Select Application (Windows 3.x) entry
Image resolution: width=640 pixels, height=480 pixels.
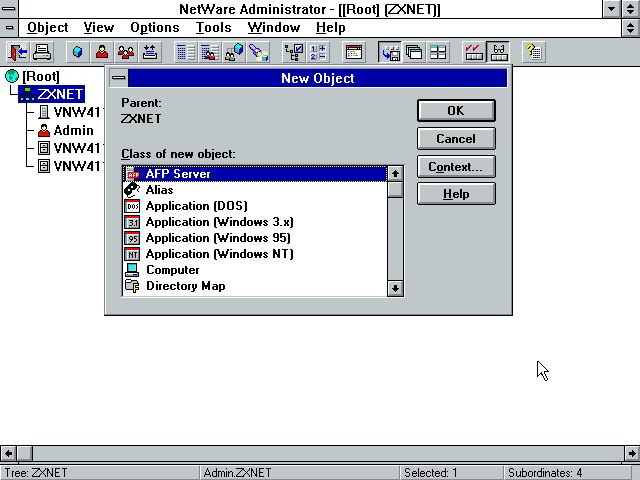point(255,222)
